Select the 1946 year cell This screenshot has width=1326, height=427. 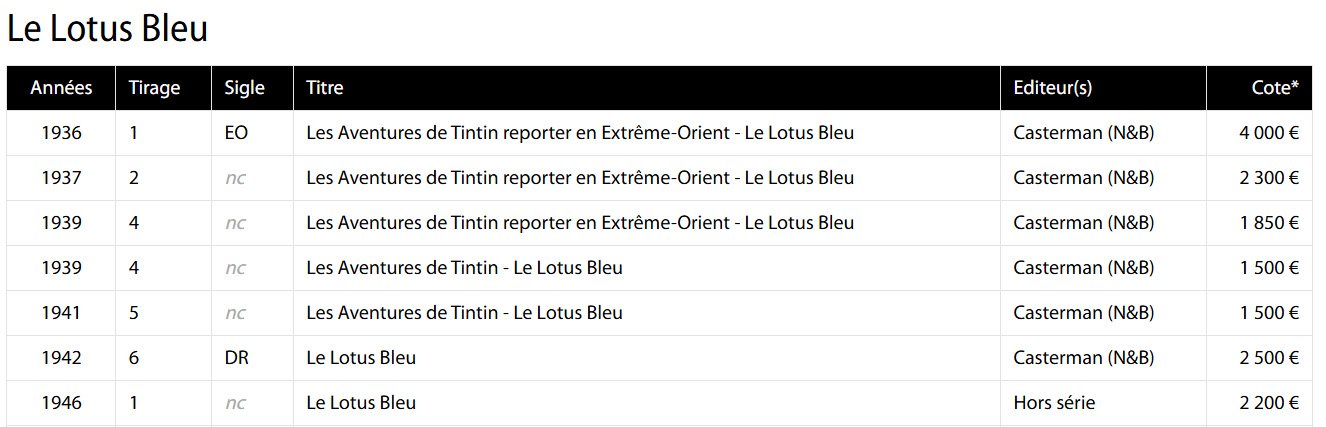61,403
